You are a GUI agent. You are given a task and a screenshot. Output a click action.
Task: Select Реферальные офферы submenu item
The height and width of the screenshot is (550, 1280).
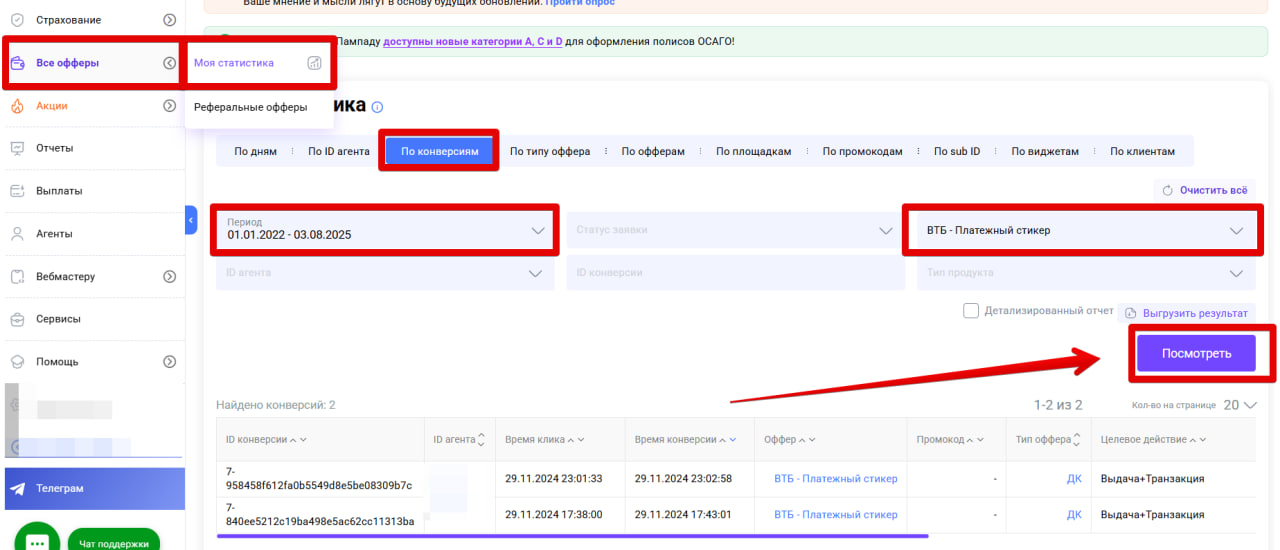pyautogui.click(x=250, y=107)
